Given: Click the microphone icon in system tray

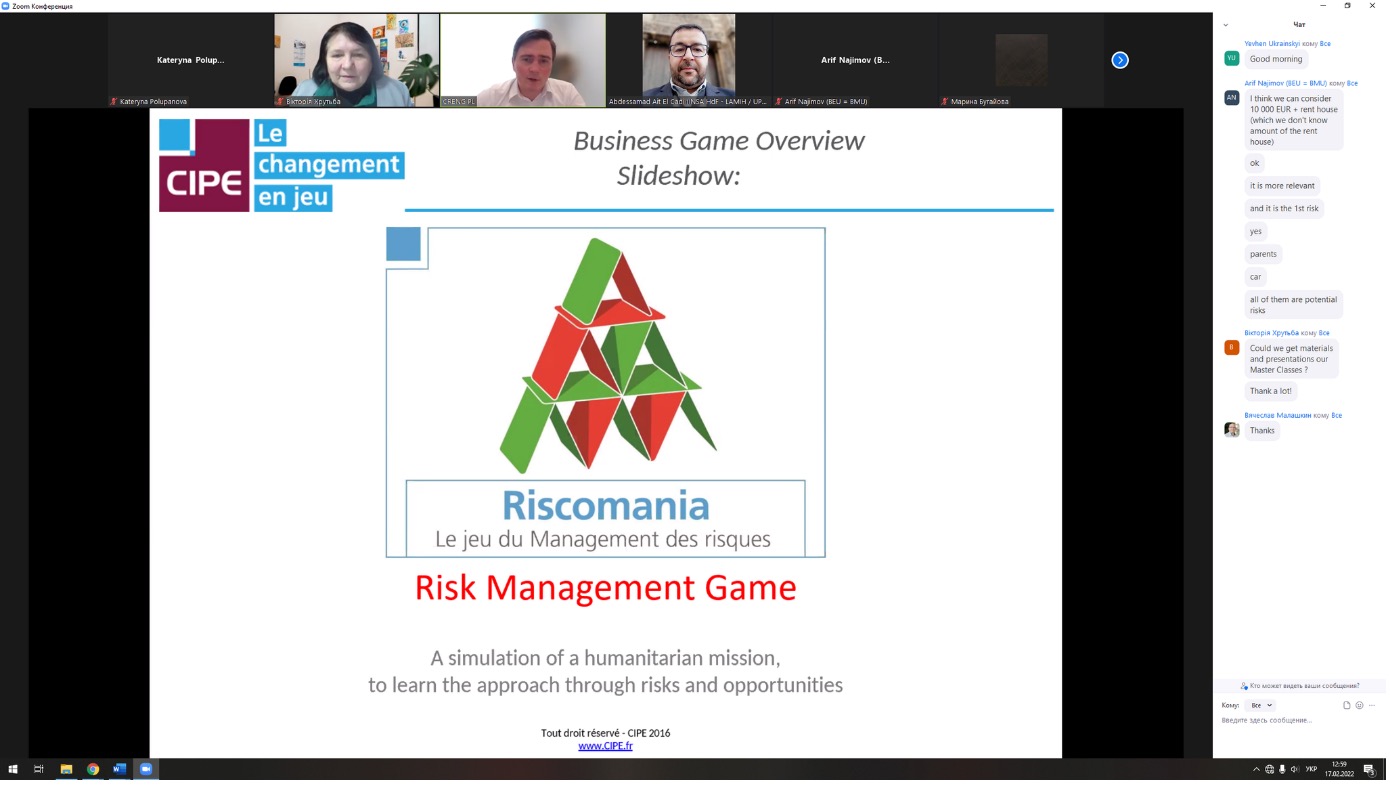Looking at the screenshot, I should (x=1282, y=769).
